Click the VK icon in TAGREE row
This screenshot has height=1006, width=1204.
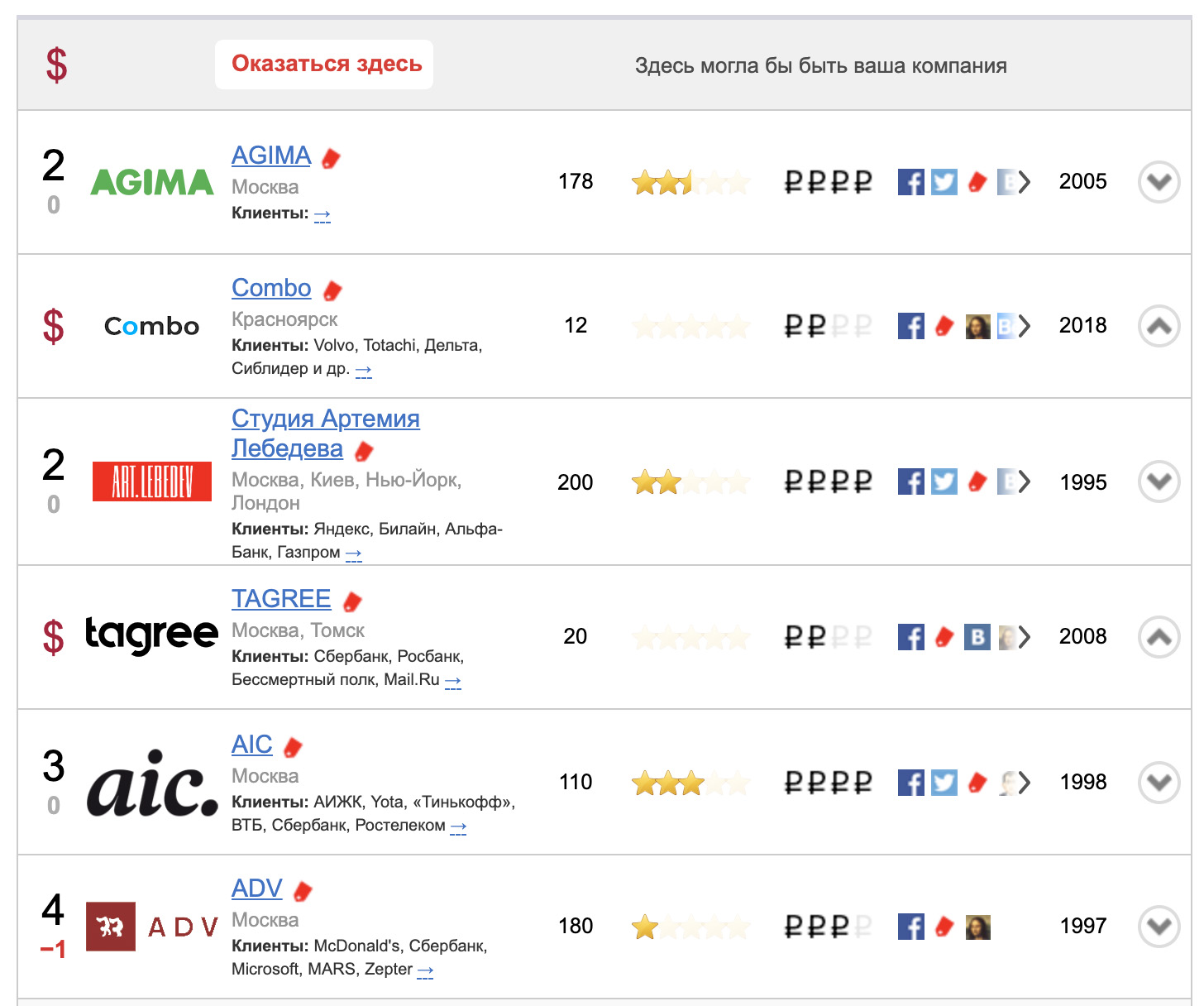pyautogui.click(x=977, y=637)
